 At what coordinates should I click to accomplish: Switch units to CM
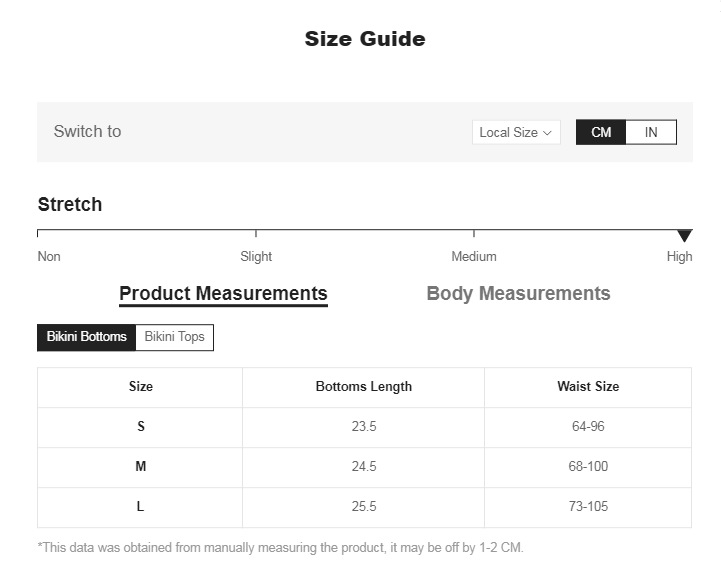tap(601, 132)
